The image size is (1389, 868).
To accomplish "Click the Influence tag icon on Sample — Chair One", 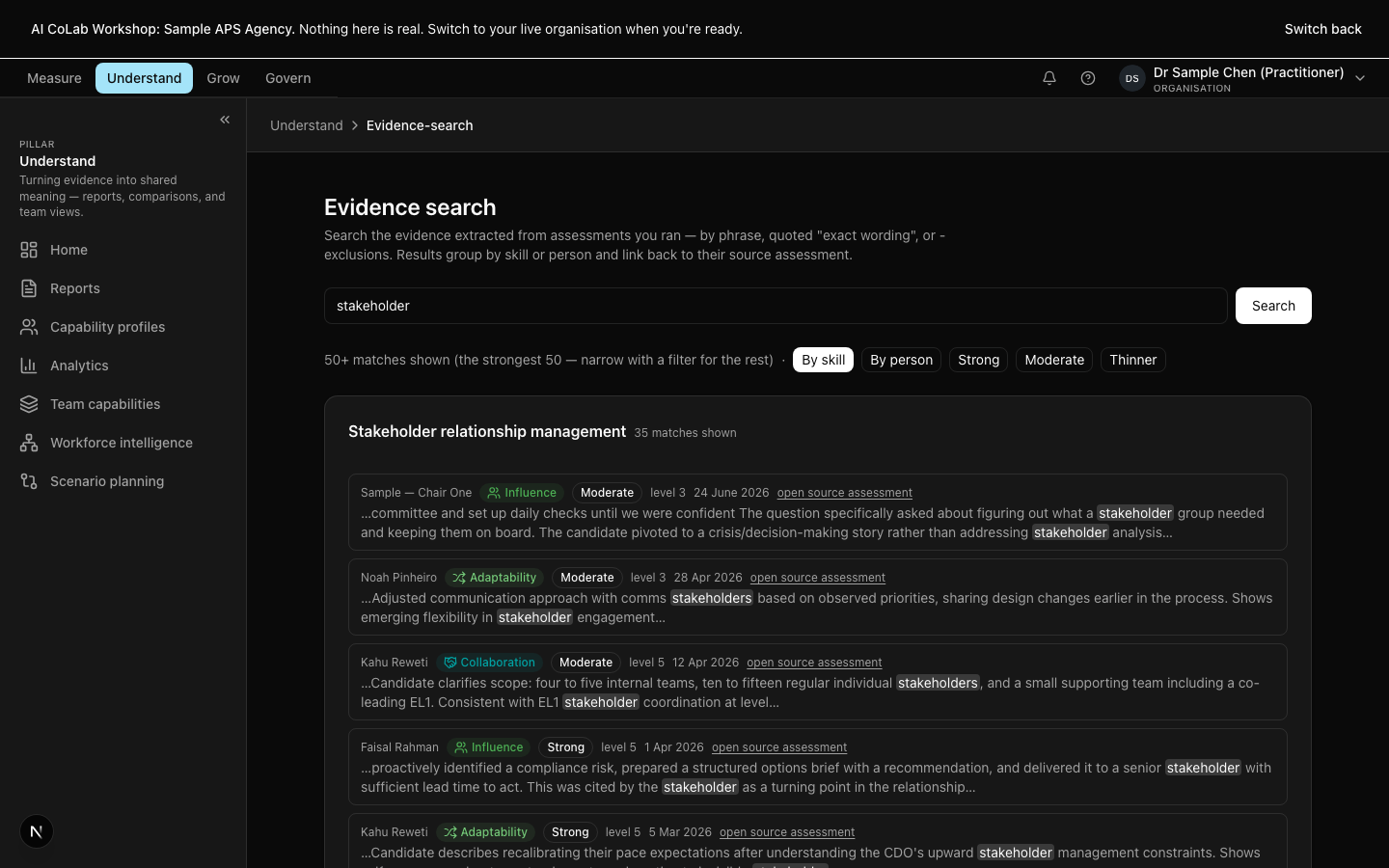I will [x=494, y=493].
